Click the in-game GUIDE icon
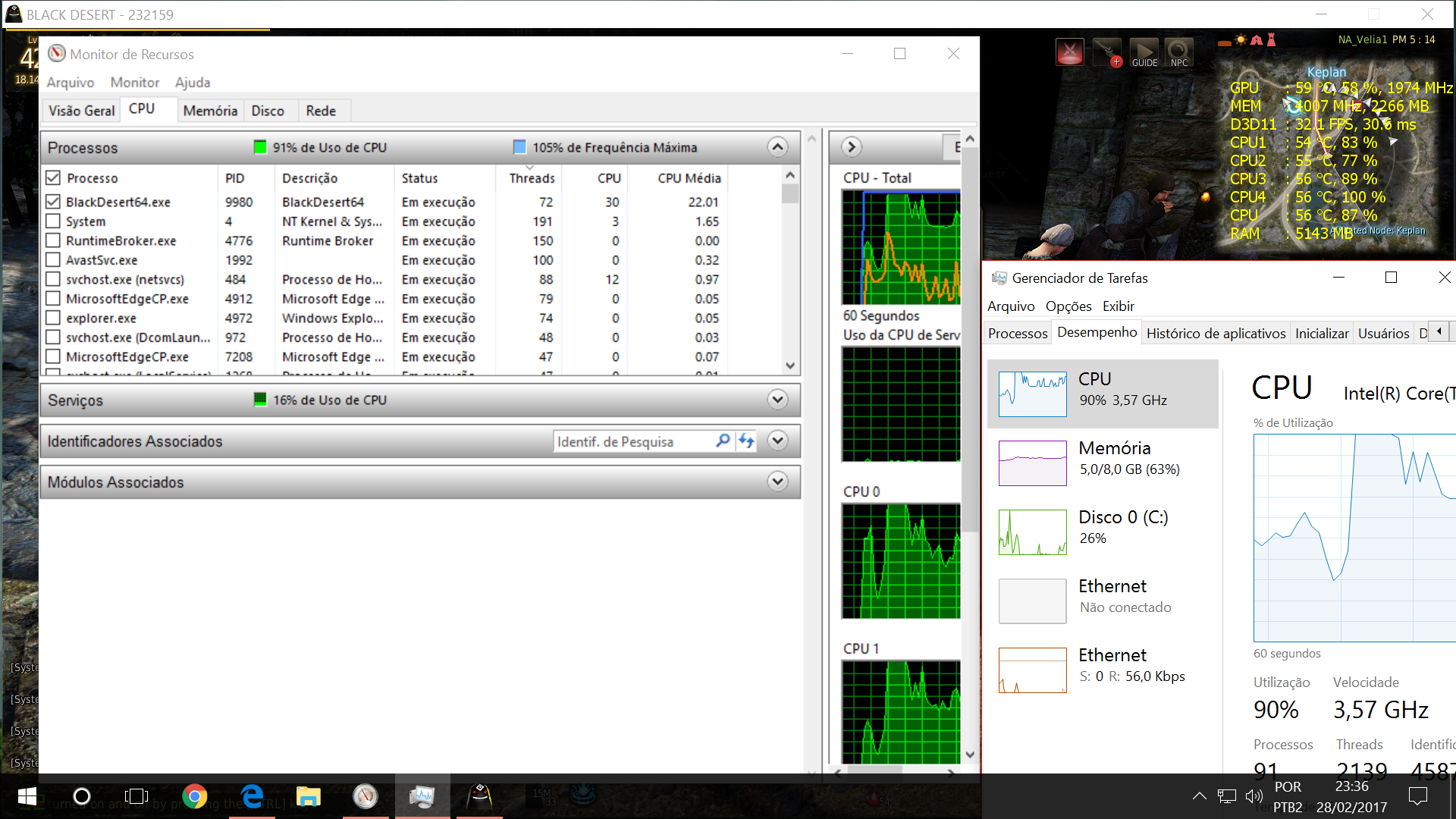The width and height of the screenshot is (1456, 819). tap(1144, 53)
